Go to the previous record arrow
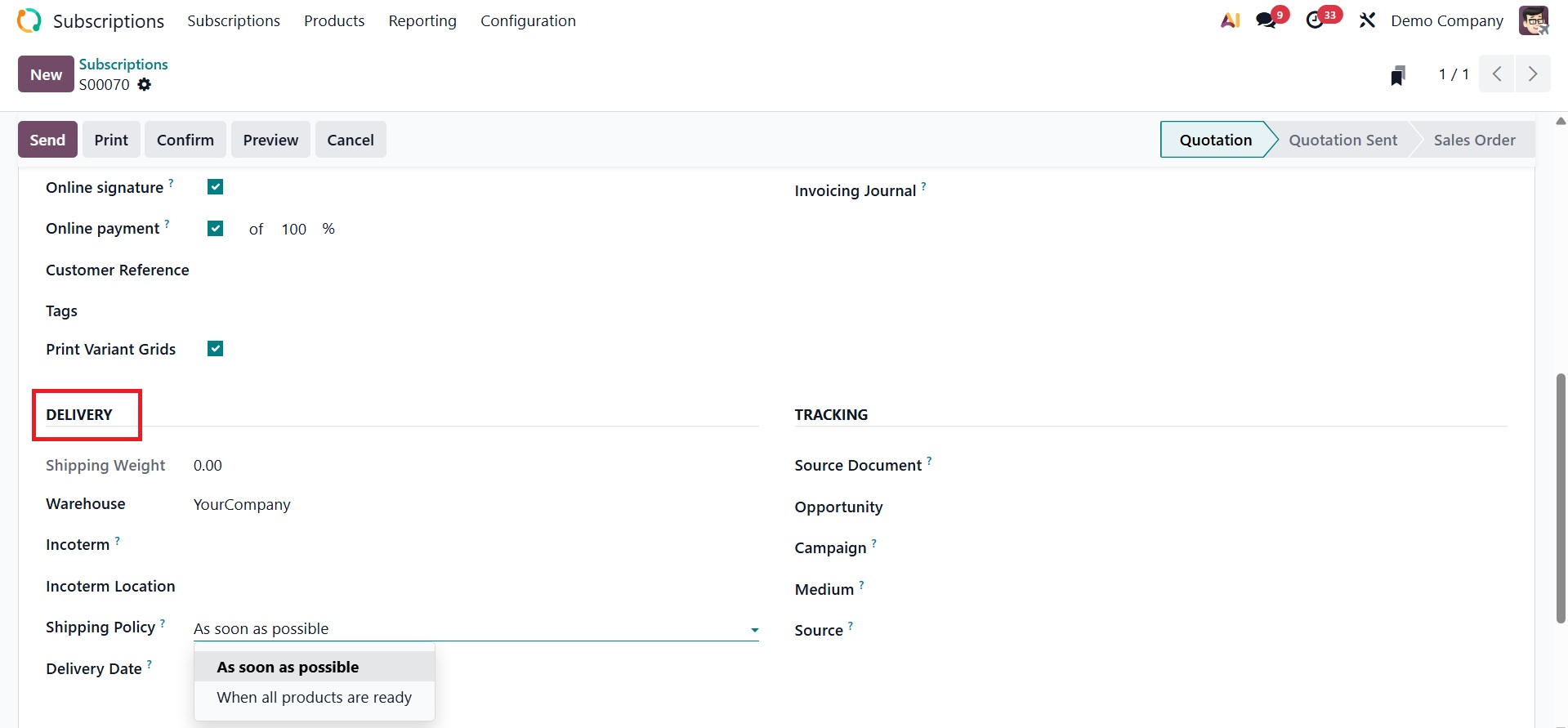The height and width of the screenshot is (728, 1568). click(1497, 74)
